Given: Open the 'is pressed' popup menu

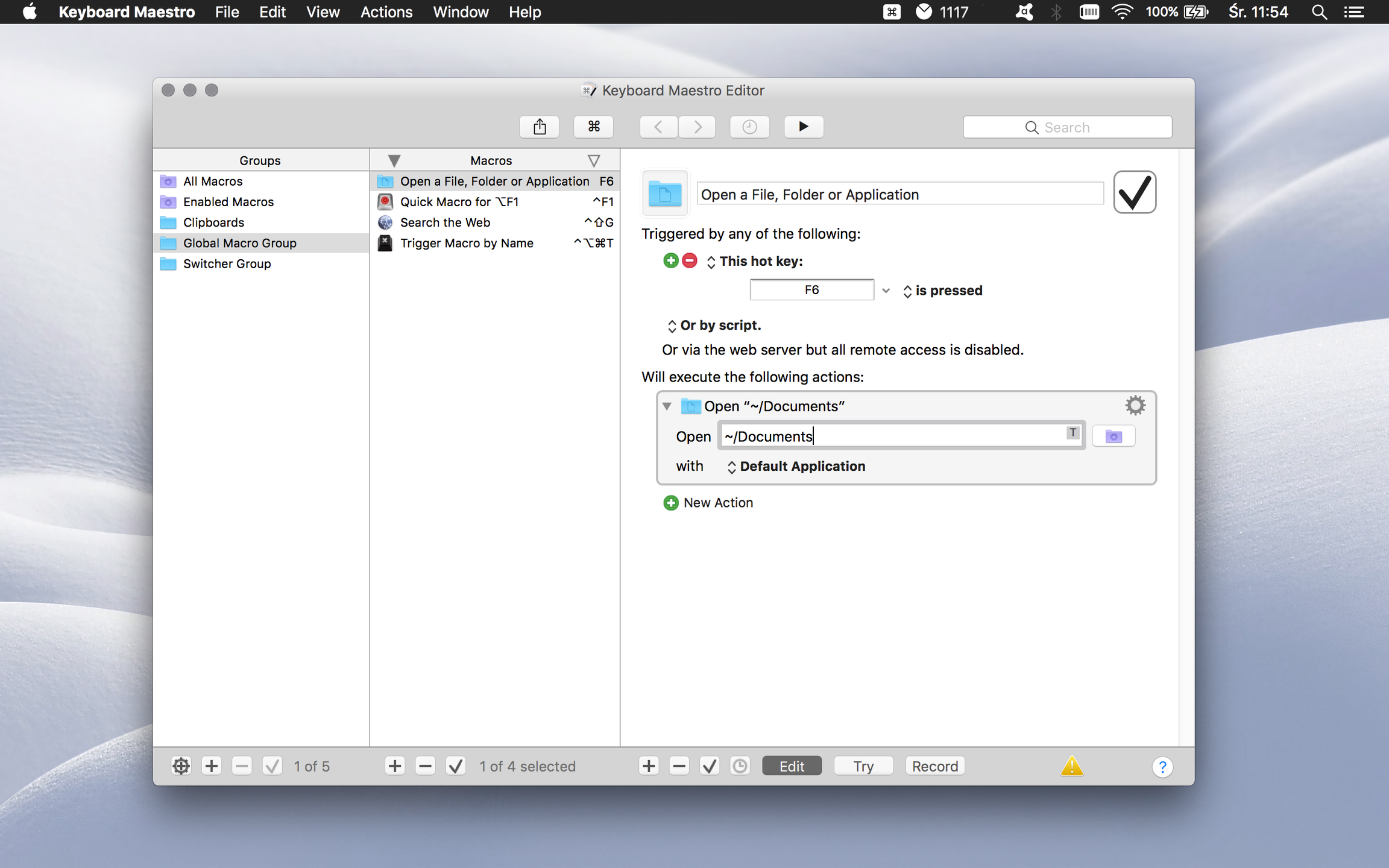Looking at the screenshot, I should (942, 291).
